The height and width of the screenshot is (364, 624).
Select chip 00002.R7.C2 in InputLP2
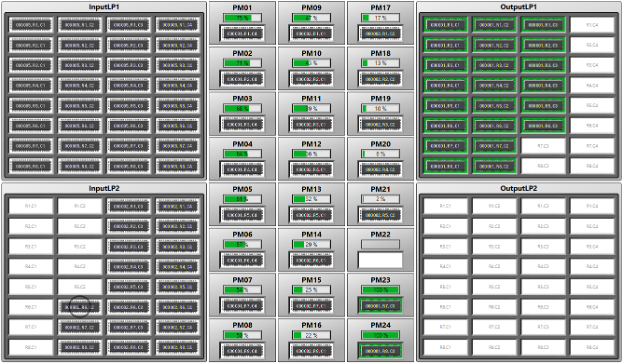click(x=80, y=327)
